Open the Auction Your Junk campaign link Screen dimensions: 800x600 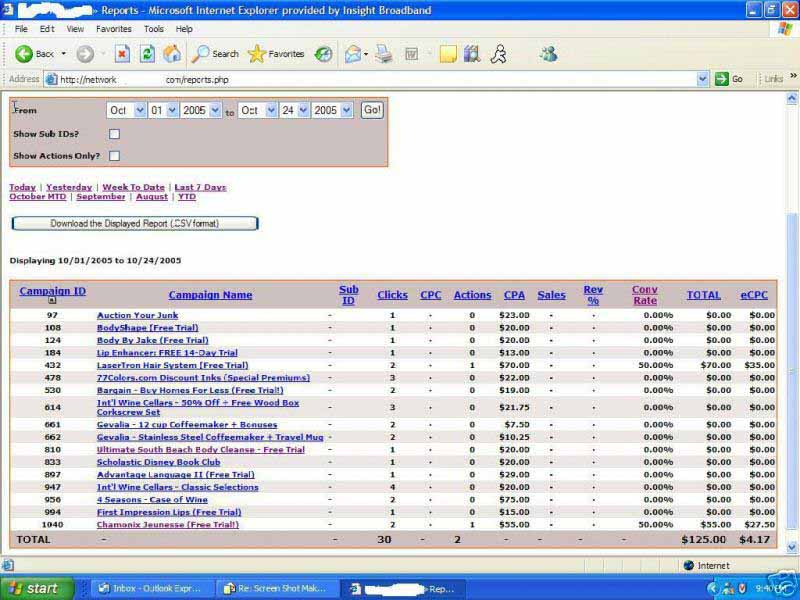click(137, 315)
